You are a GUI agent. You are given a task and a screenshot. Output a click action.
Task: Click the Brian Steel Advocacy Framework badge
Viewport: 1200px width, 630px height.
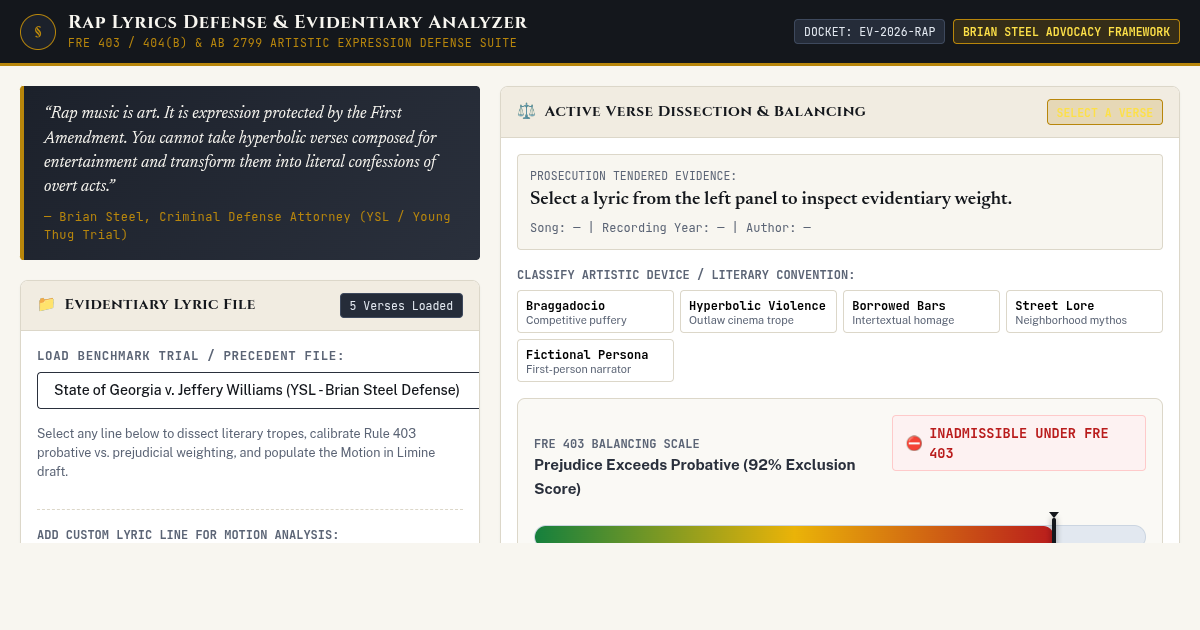pyautogui.click(x=1066, y=32)
